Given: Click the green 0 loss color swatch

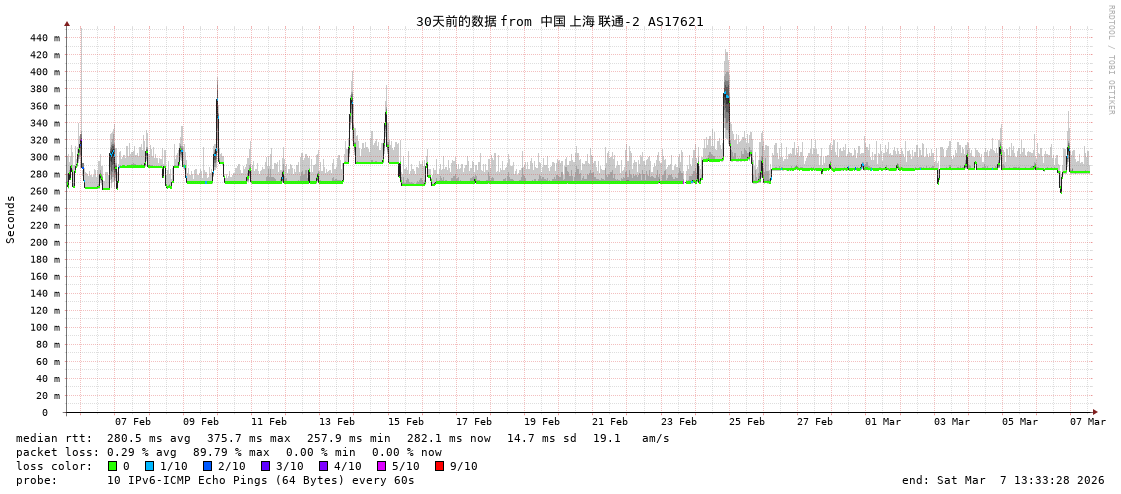Looking at the screenshot, I should click(x=113, y=466).
